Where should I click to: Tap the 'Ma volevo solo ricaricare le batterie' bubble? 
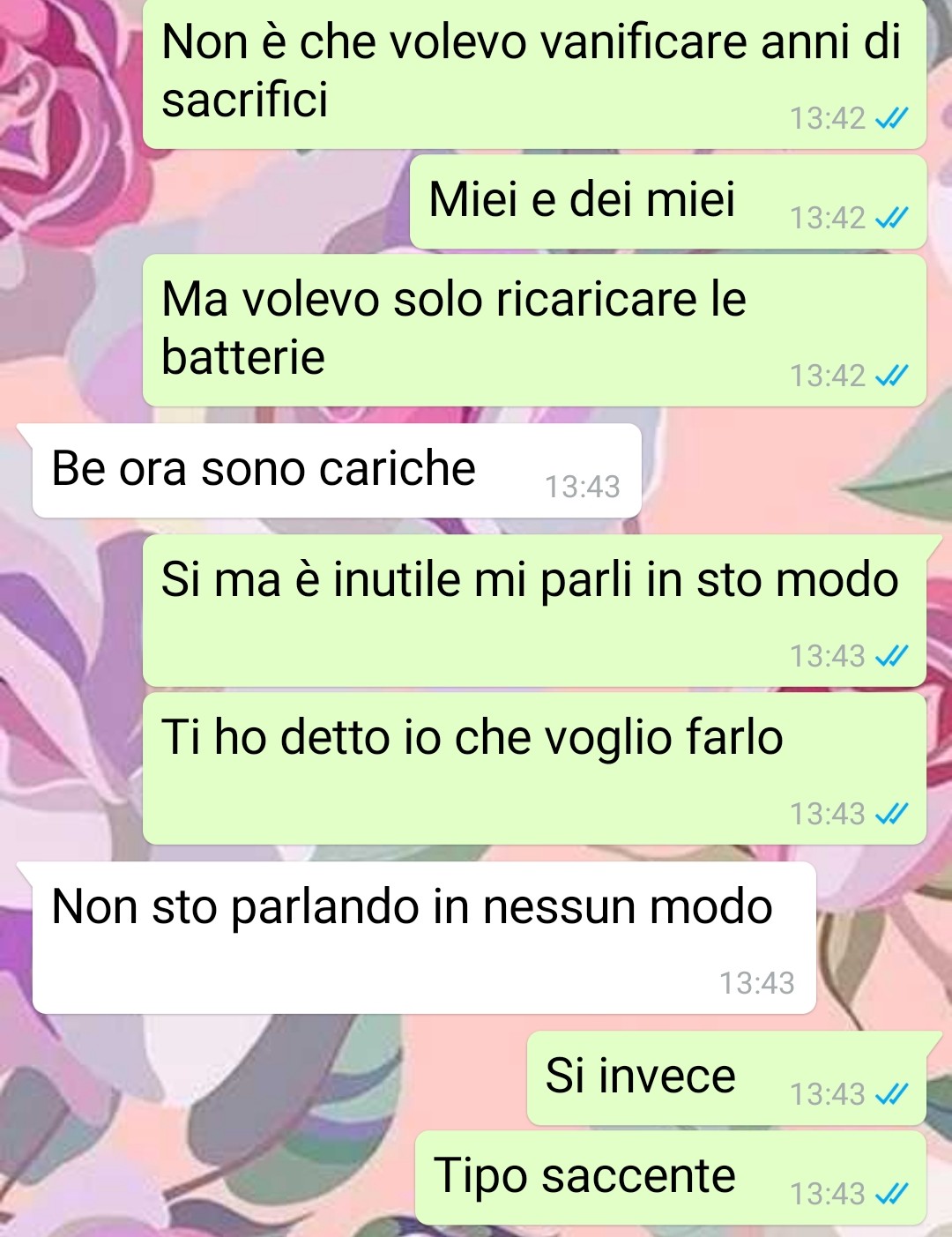(534, 331)
